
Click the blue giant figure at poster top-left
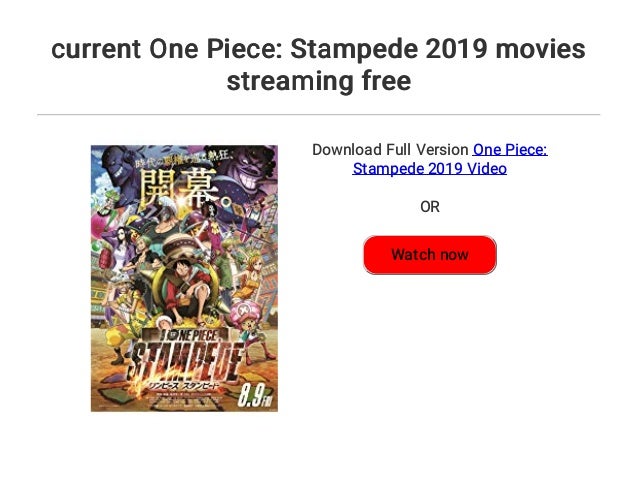click(x=117, y=169)
